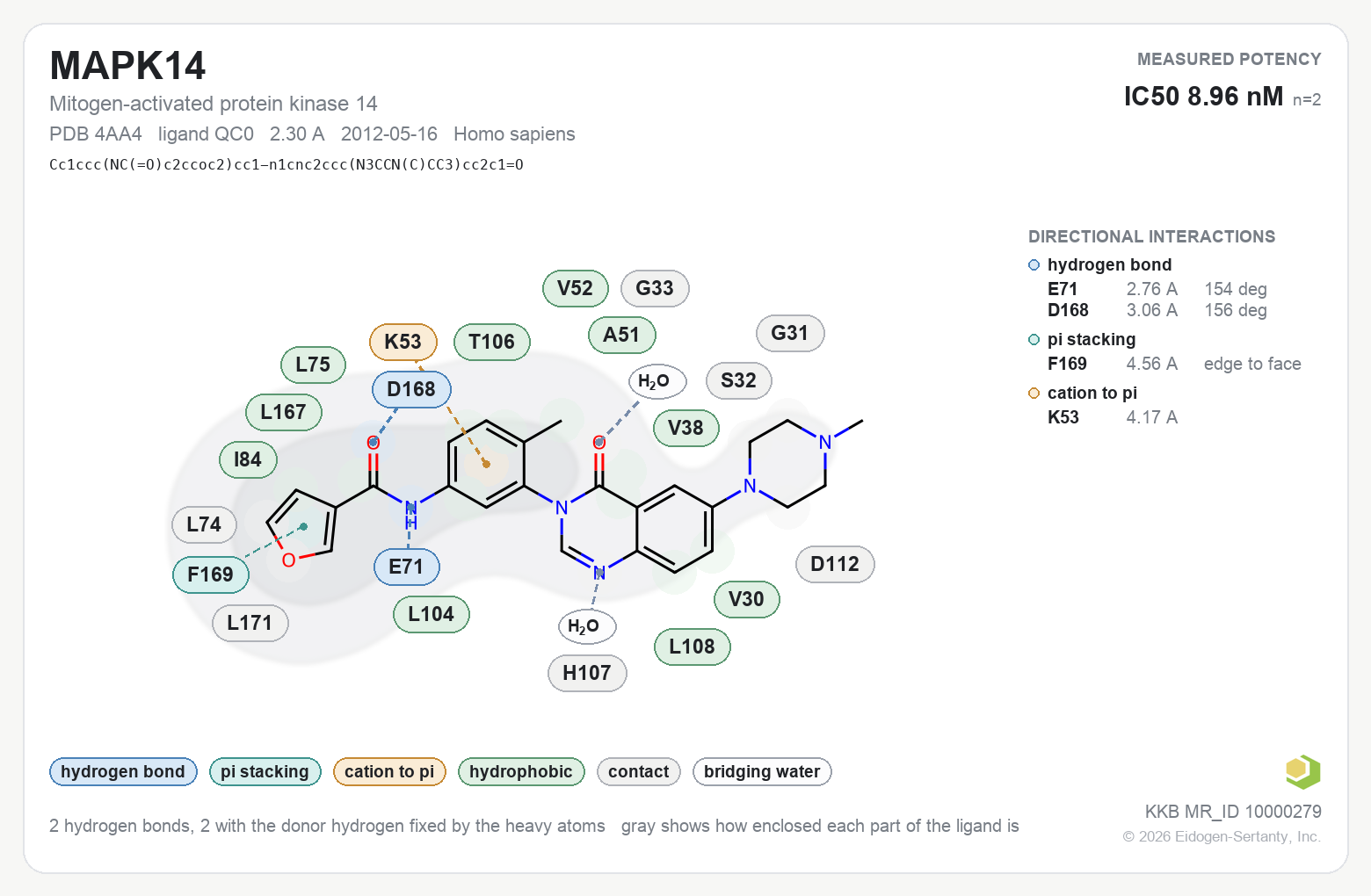Click residue A51 label
The image size is (1371, 896).
622,335
